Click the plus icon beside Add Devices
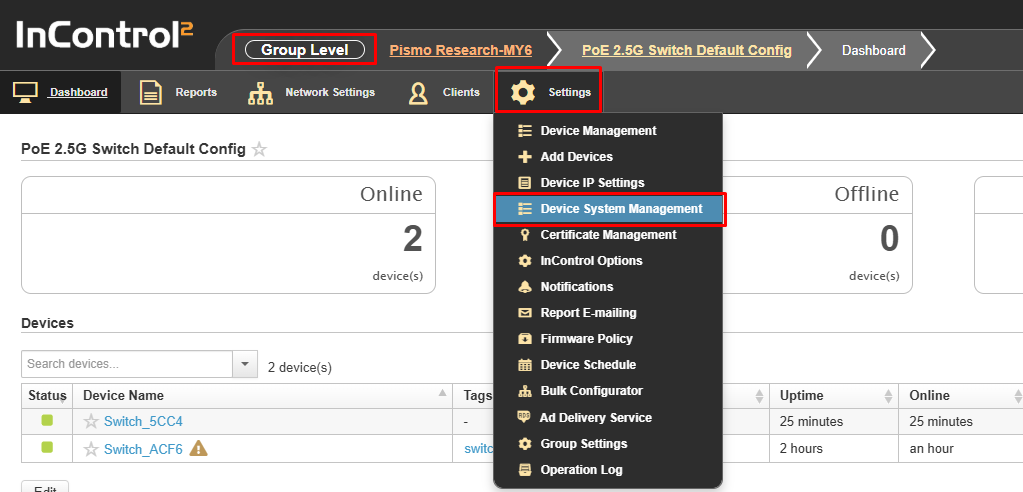 click(525, 157)
